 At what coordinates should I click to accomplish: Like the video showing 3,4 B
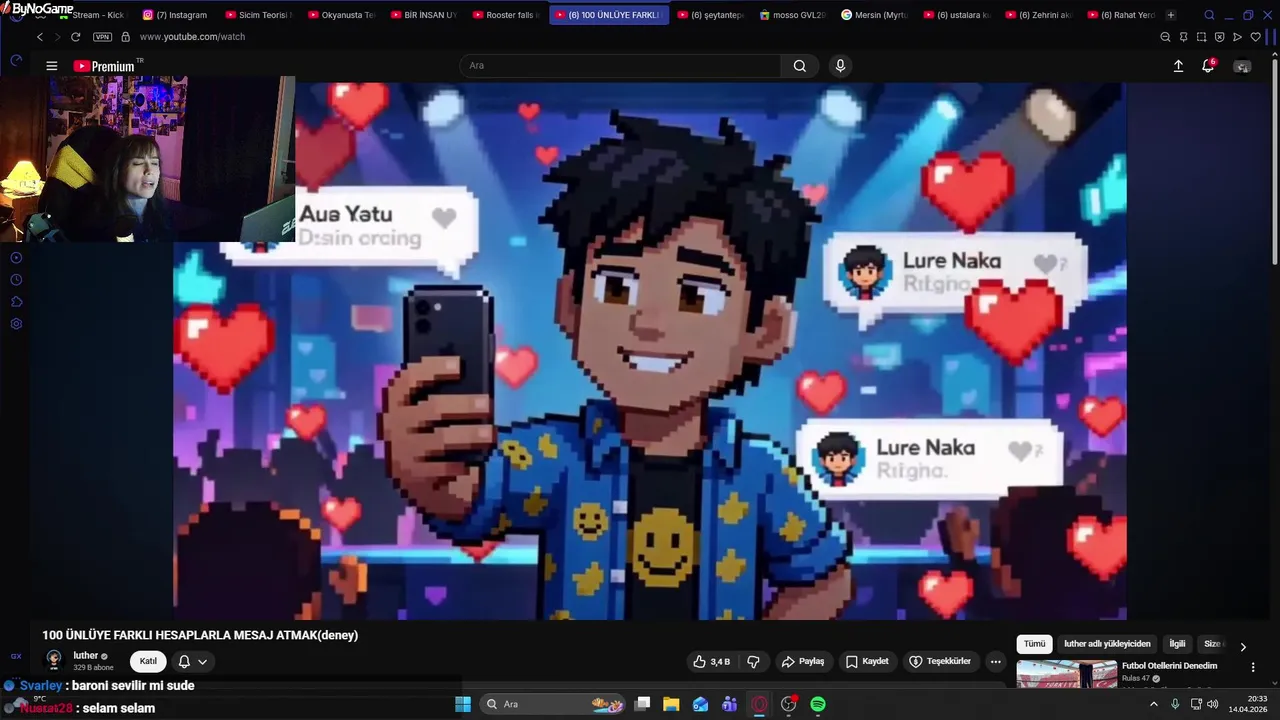point(711,661)
